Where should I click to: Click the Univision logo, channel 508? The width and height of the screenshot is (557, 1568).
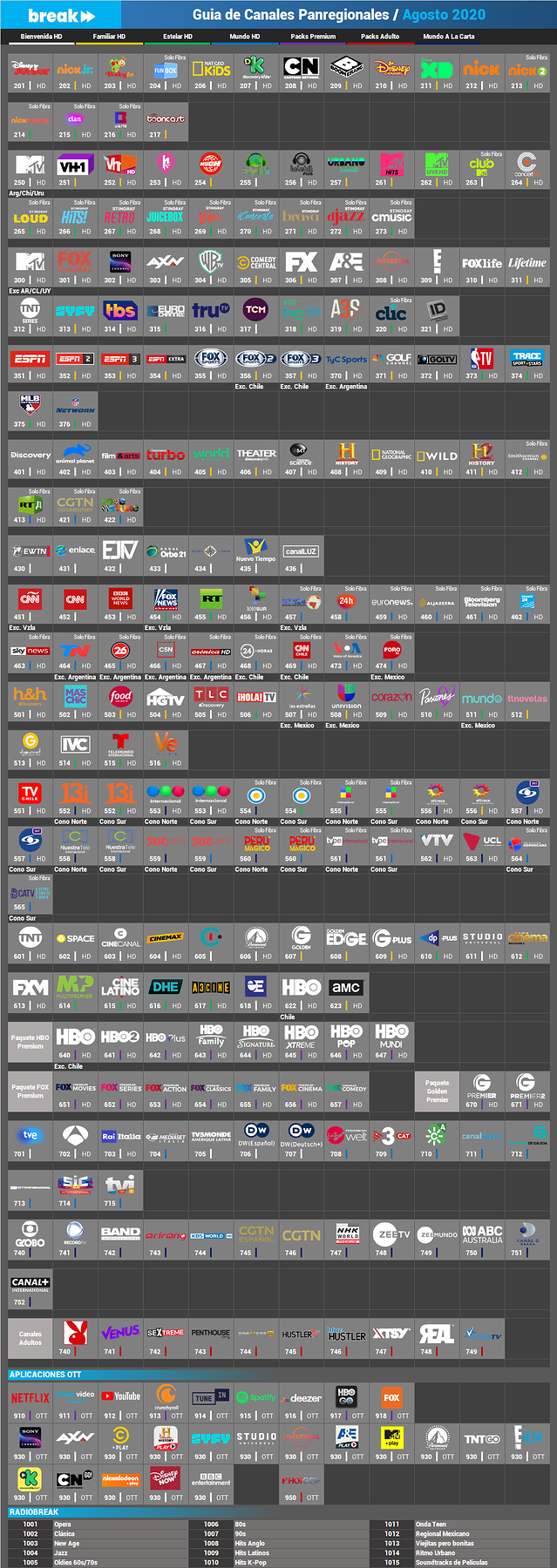tap(346, 695)
